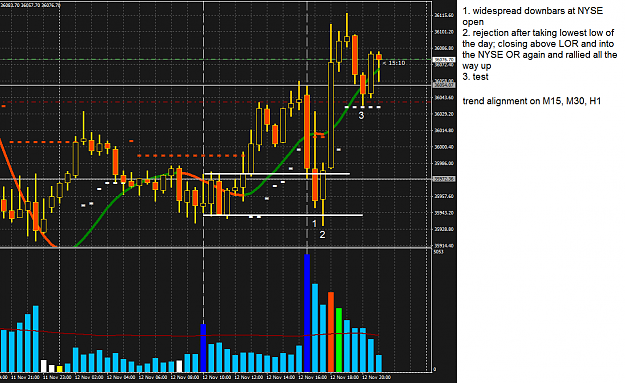The width and height of the screenshot is (625, 383).
Task: Click the dark blue volume bar near 12 Nov 10:00
Action: pyautogui.click(x=203, y=348)
